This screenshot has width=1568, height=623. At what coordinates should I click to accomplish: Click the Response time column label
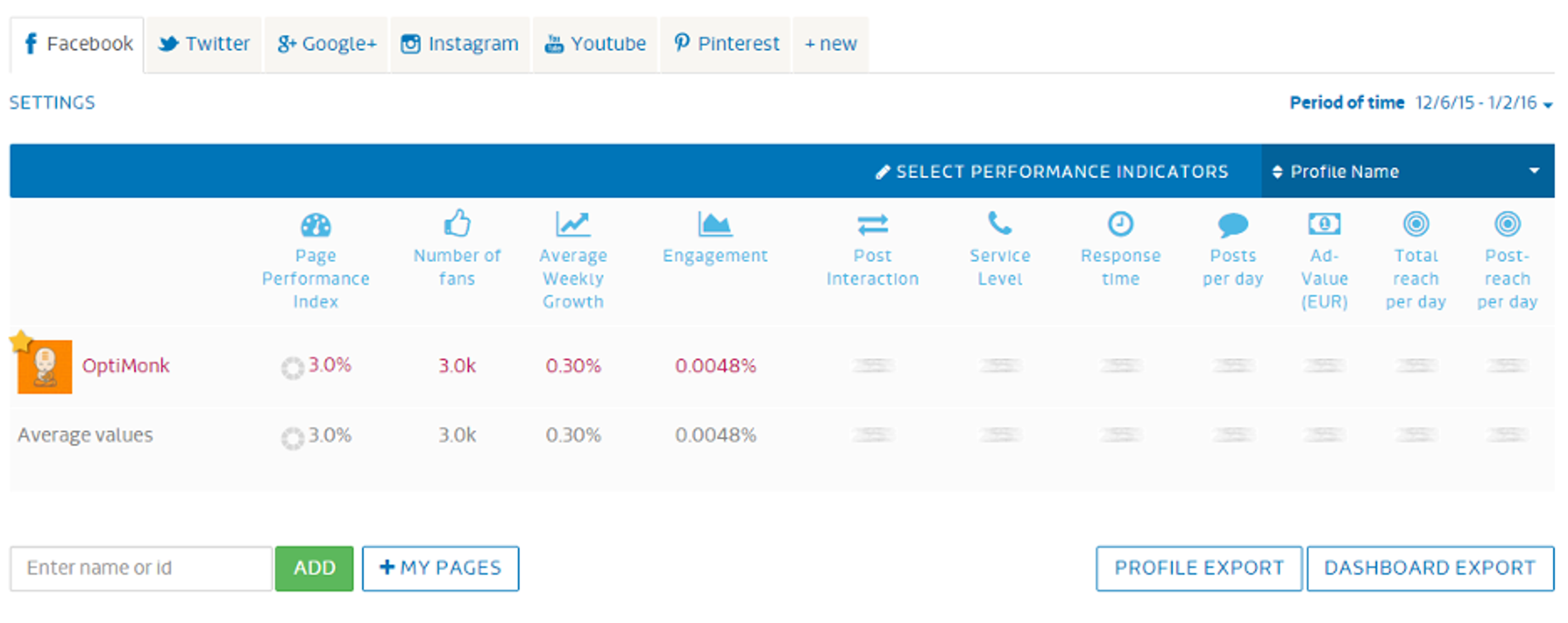tap(1120, 267)
